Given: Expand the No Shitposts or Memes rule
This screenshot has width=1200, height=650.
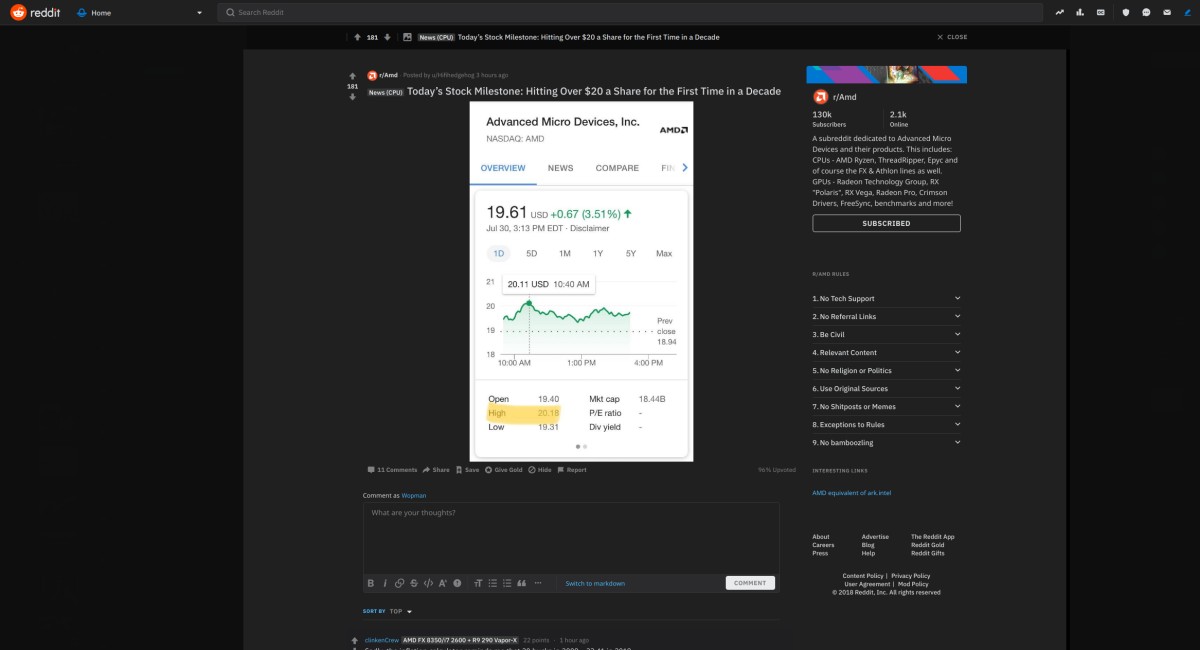Looking at the screenshot, I should [886, 406].
